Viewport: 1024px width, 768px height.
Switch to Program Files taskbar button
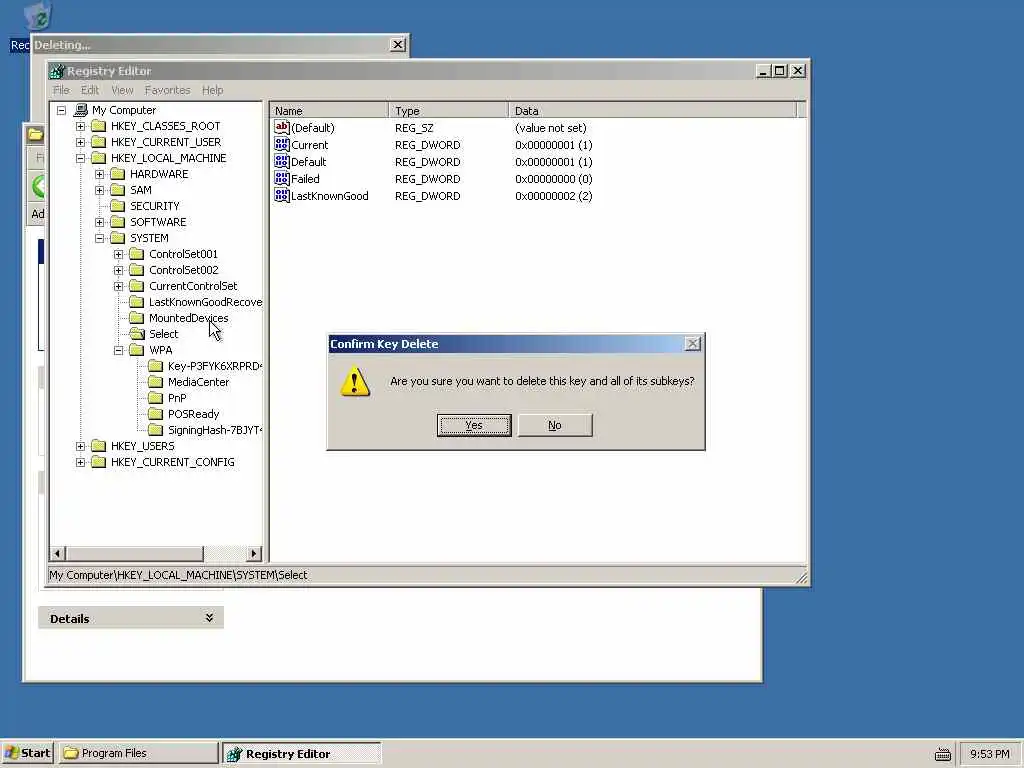coord(138,753)
